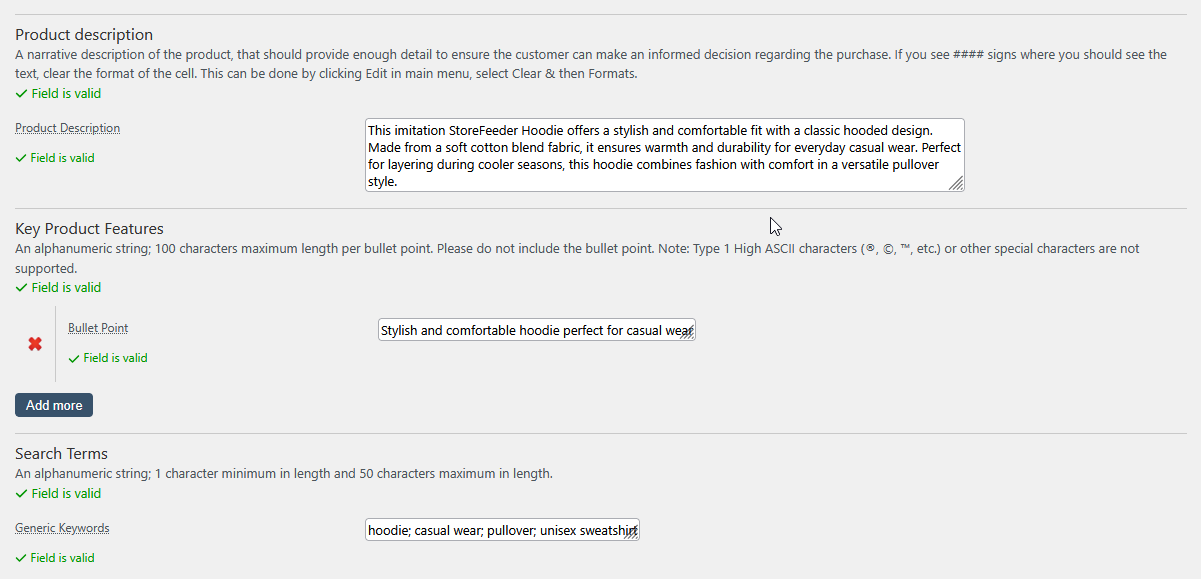Click the green checkmark under the Product Description label

pos(21,158)
